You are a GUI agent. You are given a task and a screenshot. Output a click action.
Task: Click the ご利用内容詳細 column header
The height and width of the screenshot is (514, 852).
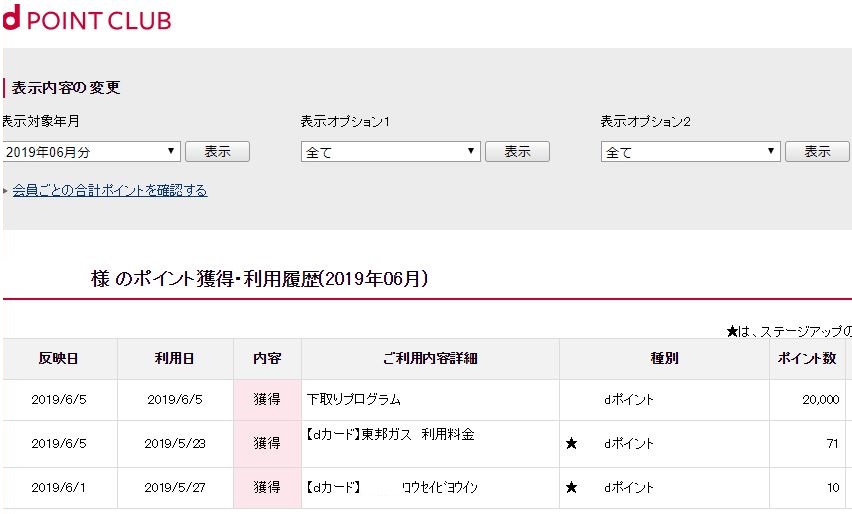coord(430,359)
